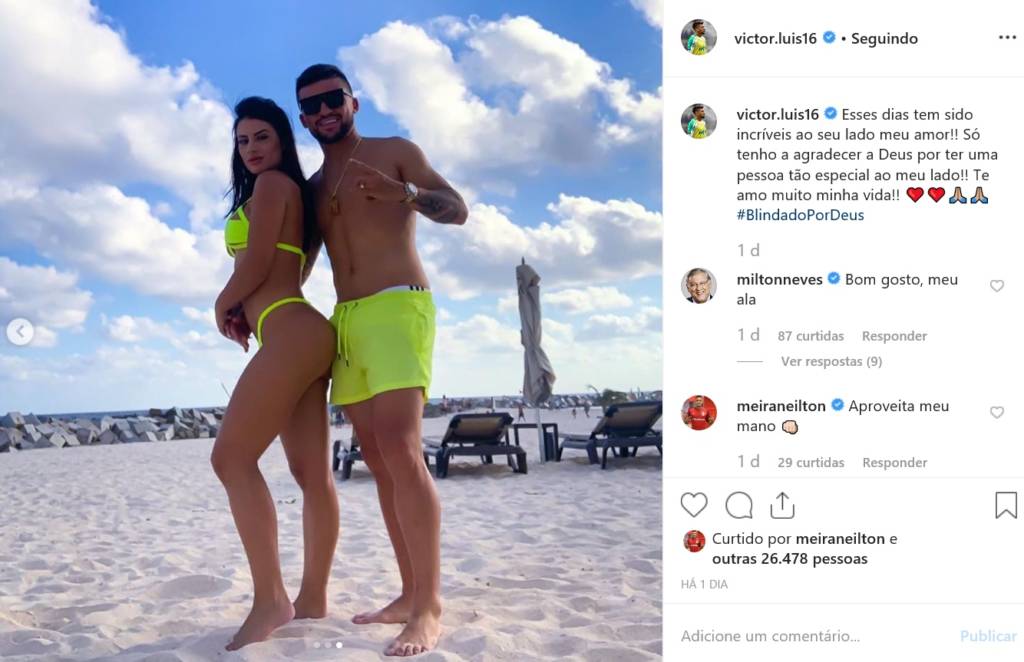Click the Publicar button
Screen dimensions: 1024x662
point(988,636)
